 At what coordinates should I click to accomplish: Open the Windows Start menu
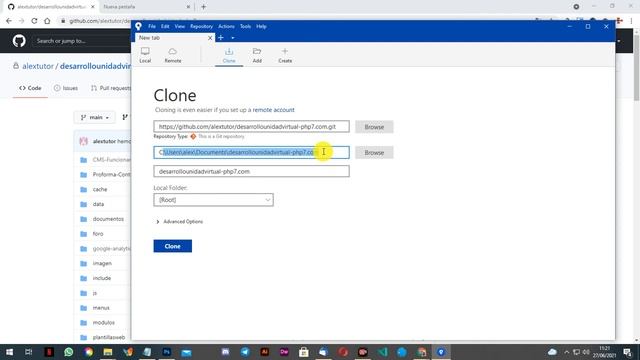pyautogui.click(x=9, y=352)
